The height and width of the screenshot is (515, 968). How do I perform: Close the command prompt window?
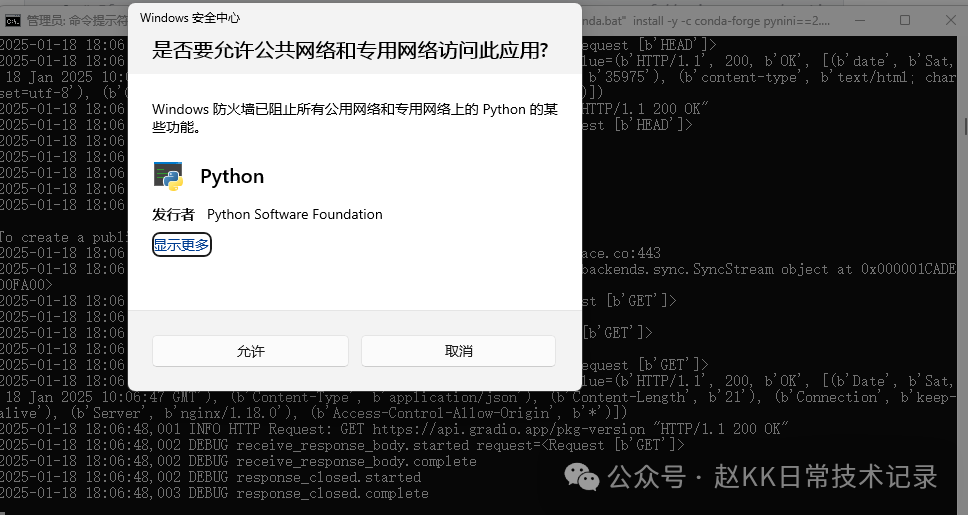951,20
